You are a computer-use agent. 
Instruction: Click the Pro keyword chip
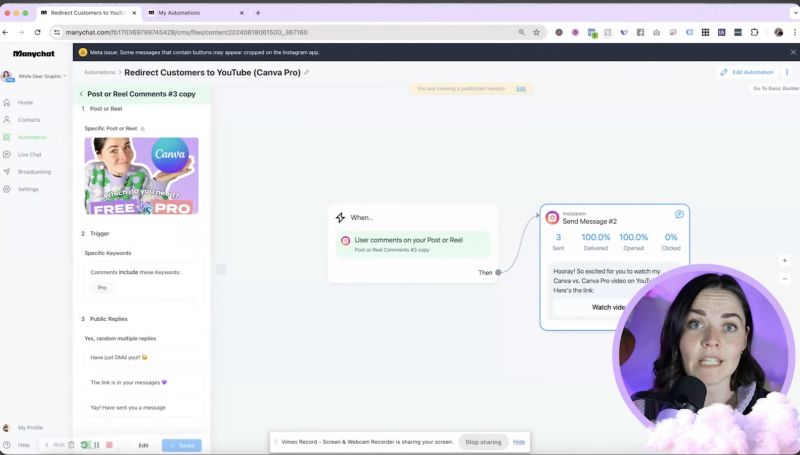[x=102, y=288]
